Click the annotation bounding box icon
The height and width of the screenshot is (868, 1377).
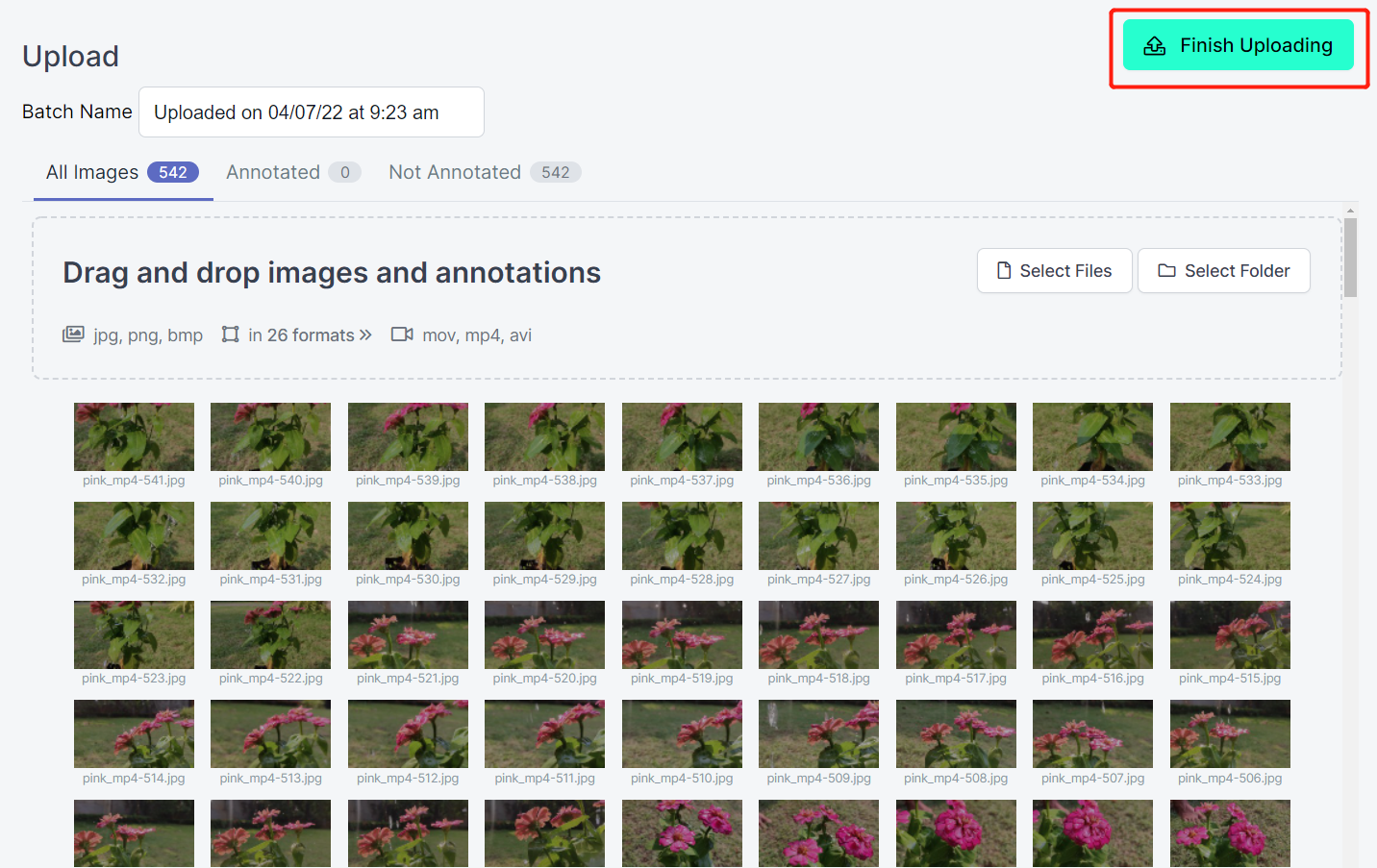230,335
